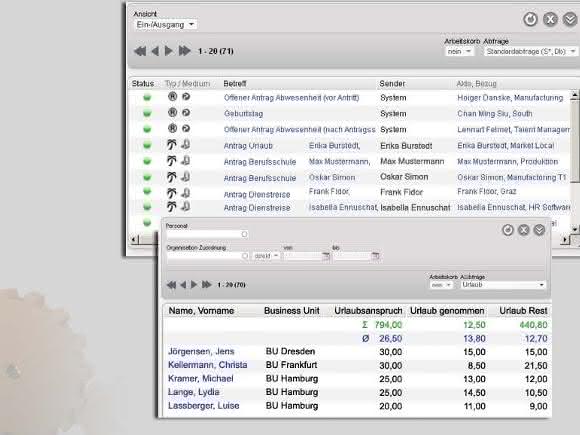Sort by Business Unit column
This screenshot has height=435, width=580.
coord(291,311)
